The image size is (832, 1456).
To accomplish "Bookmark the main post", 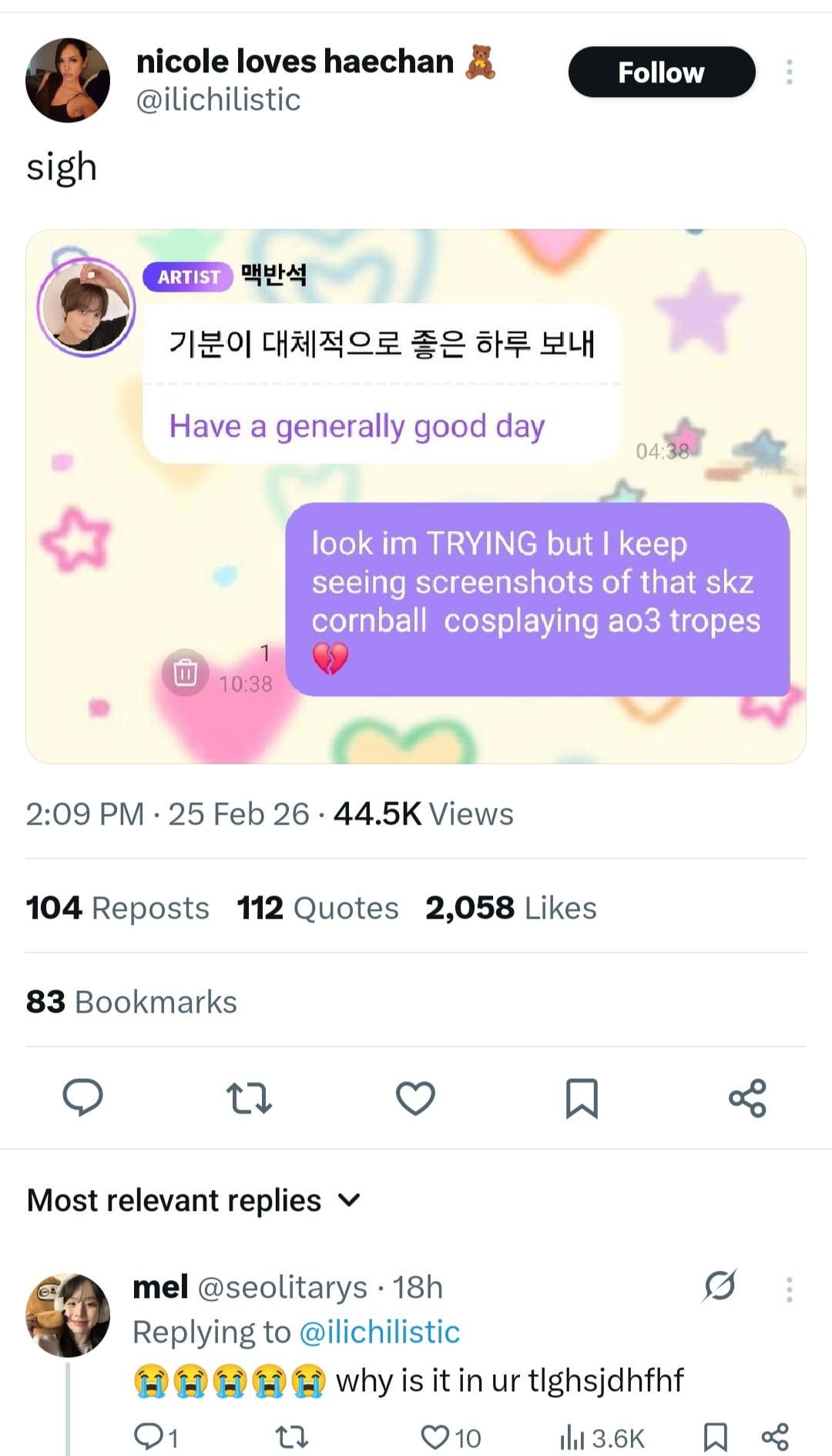I will [582, 1098].
